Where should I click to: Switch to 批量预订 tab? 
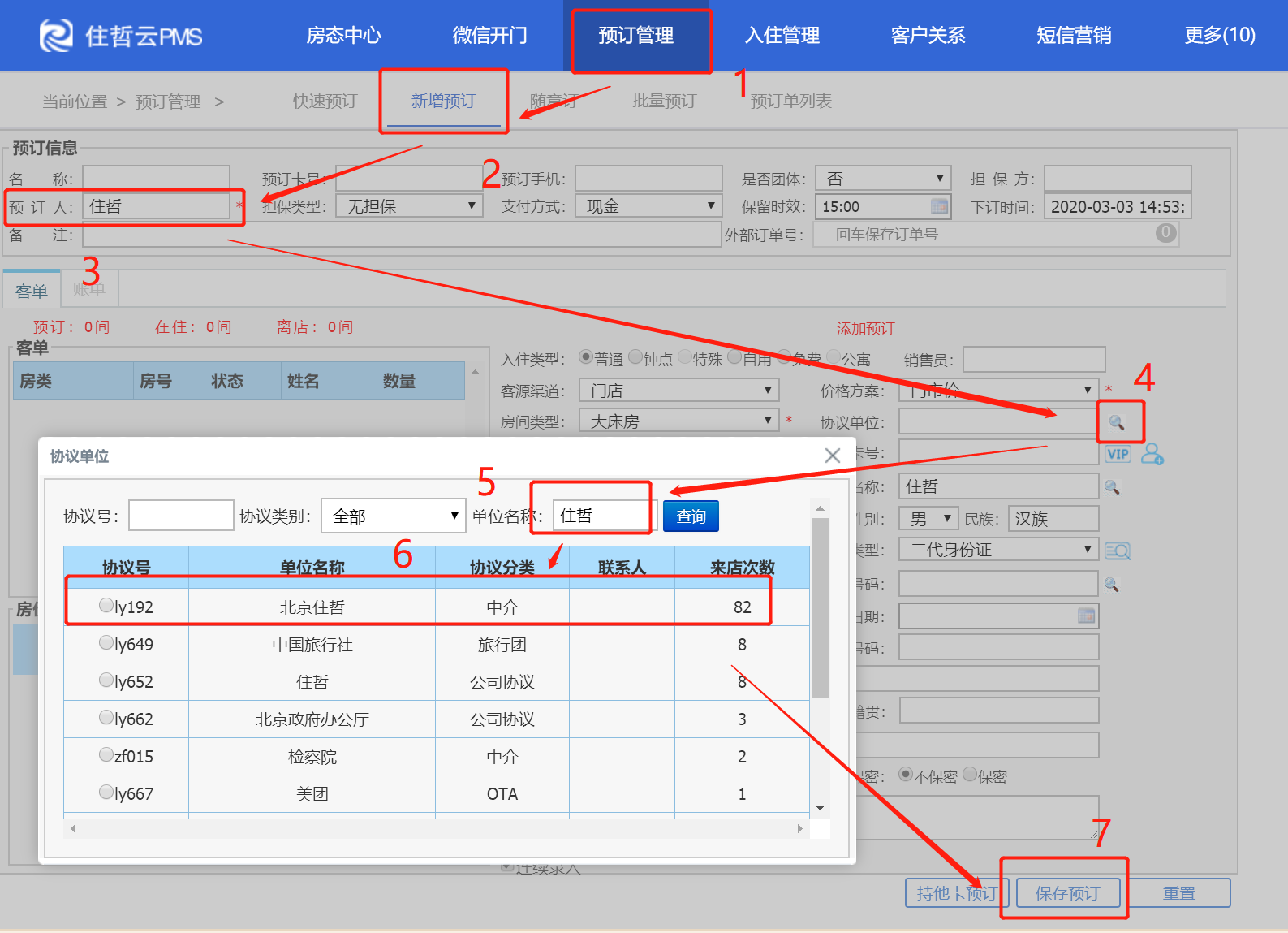click(664, 101)
